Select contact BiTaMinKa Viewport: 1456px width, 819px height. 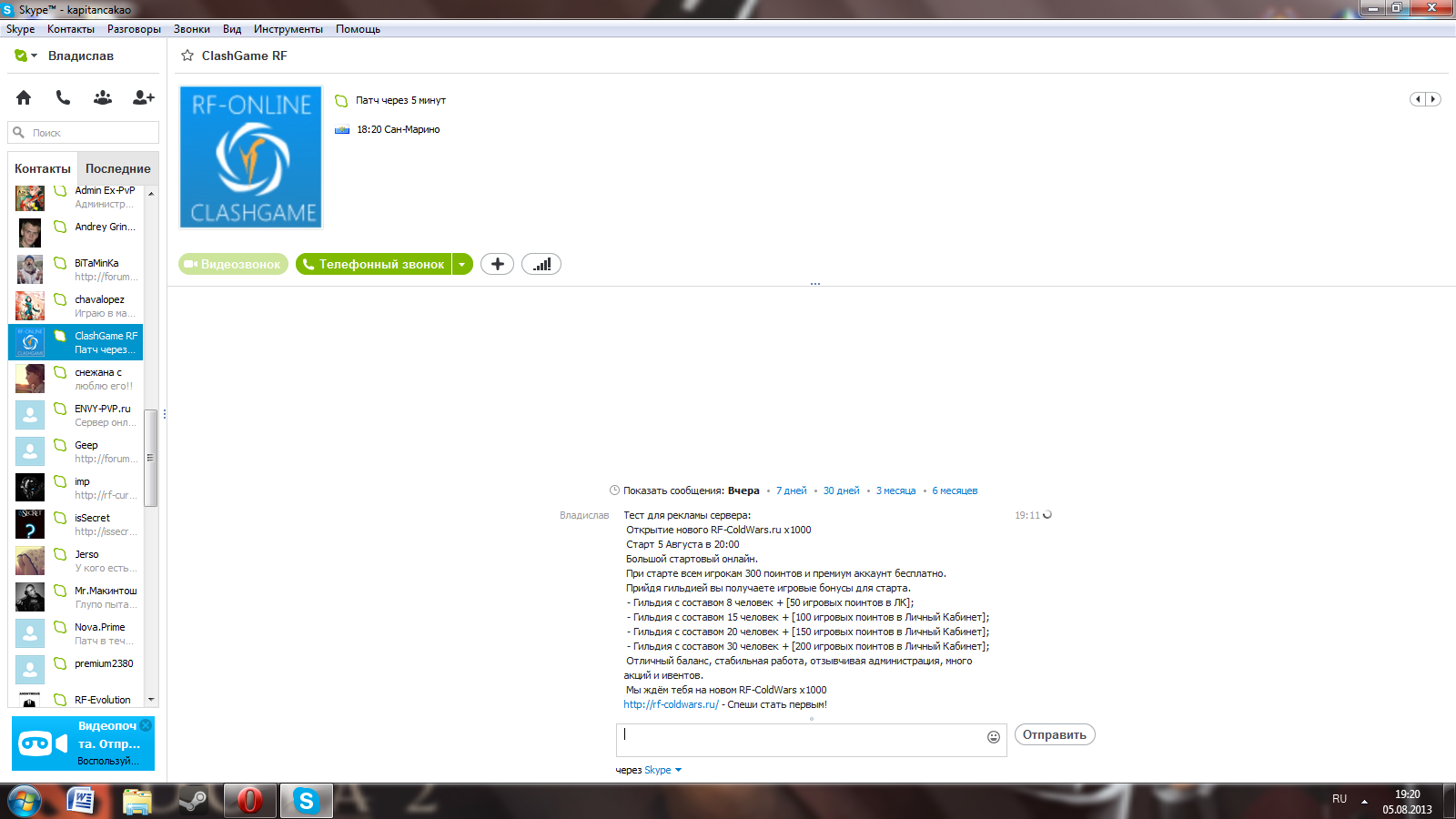[76, 269]
